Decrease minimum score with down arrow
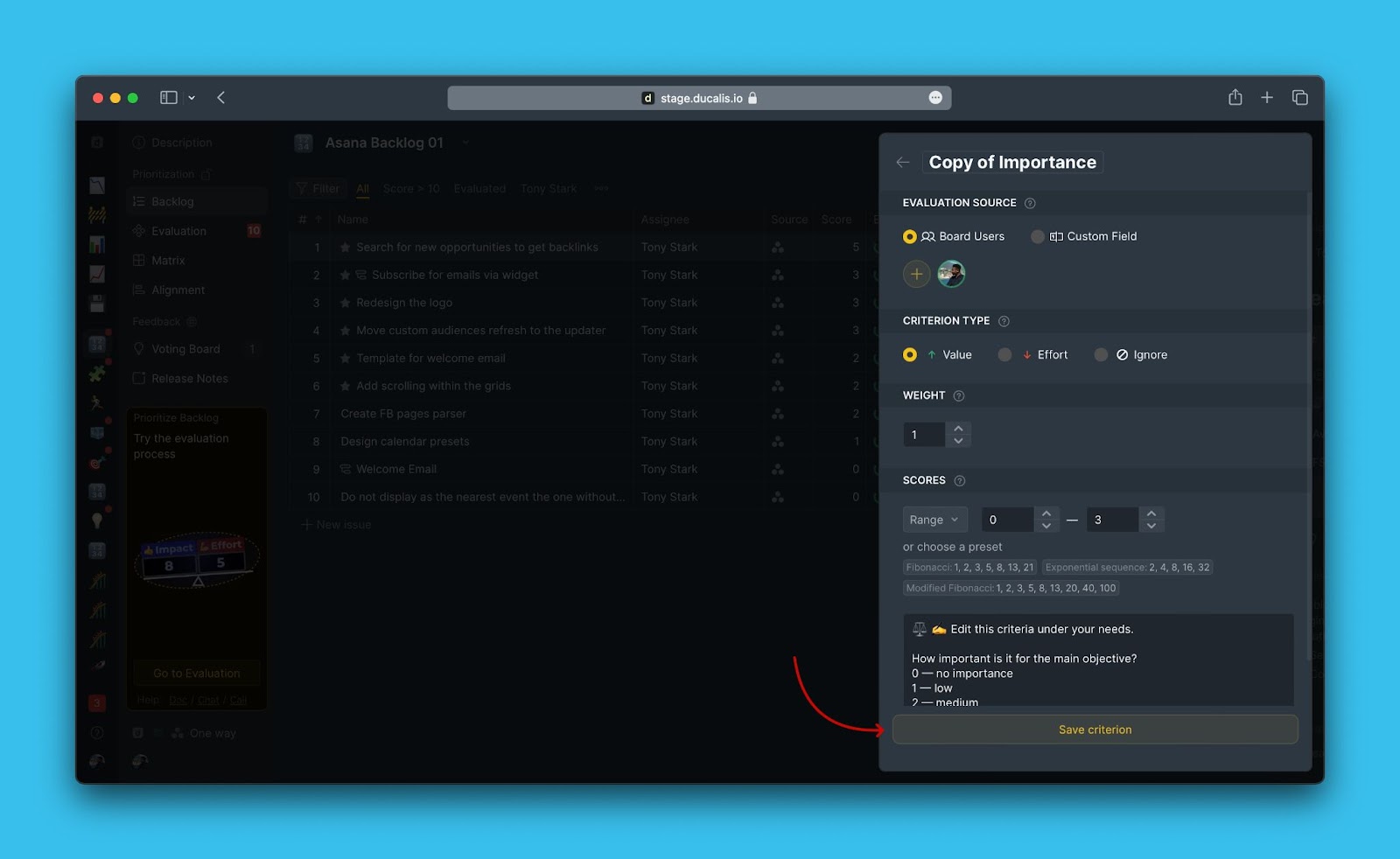This screenshot has width=1400, height=859. [1046, 527]
